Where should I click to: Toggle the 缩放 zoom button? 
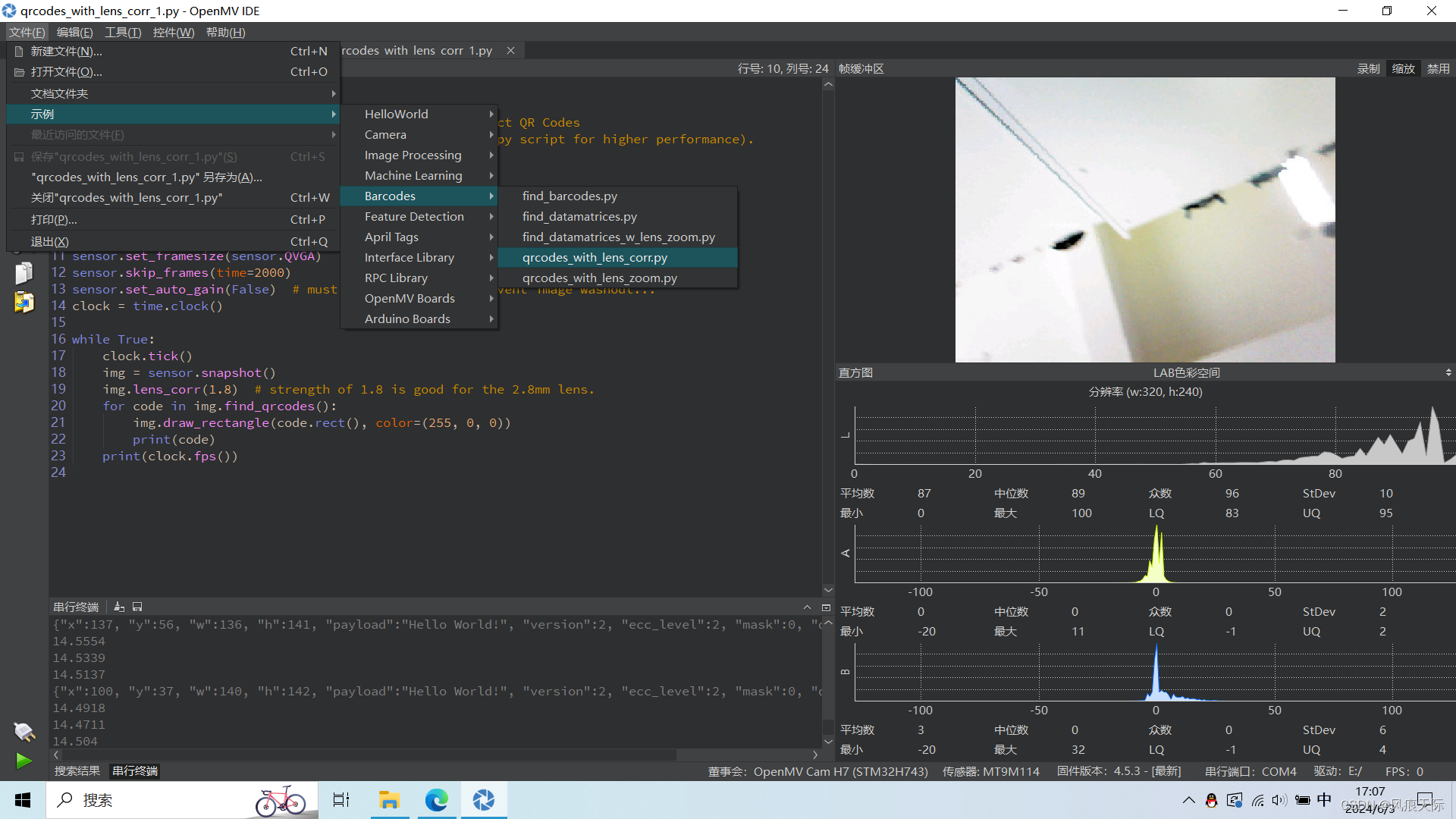[x=1403, y=68]
